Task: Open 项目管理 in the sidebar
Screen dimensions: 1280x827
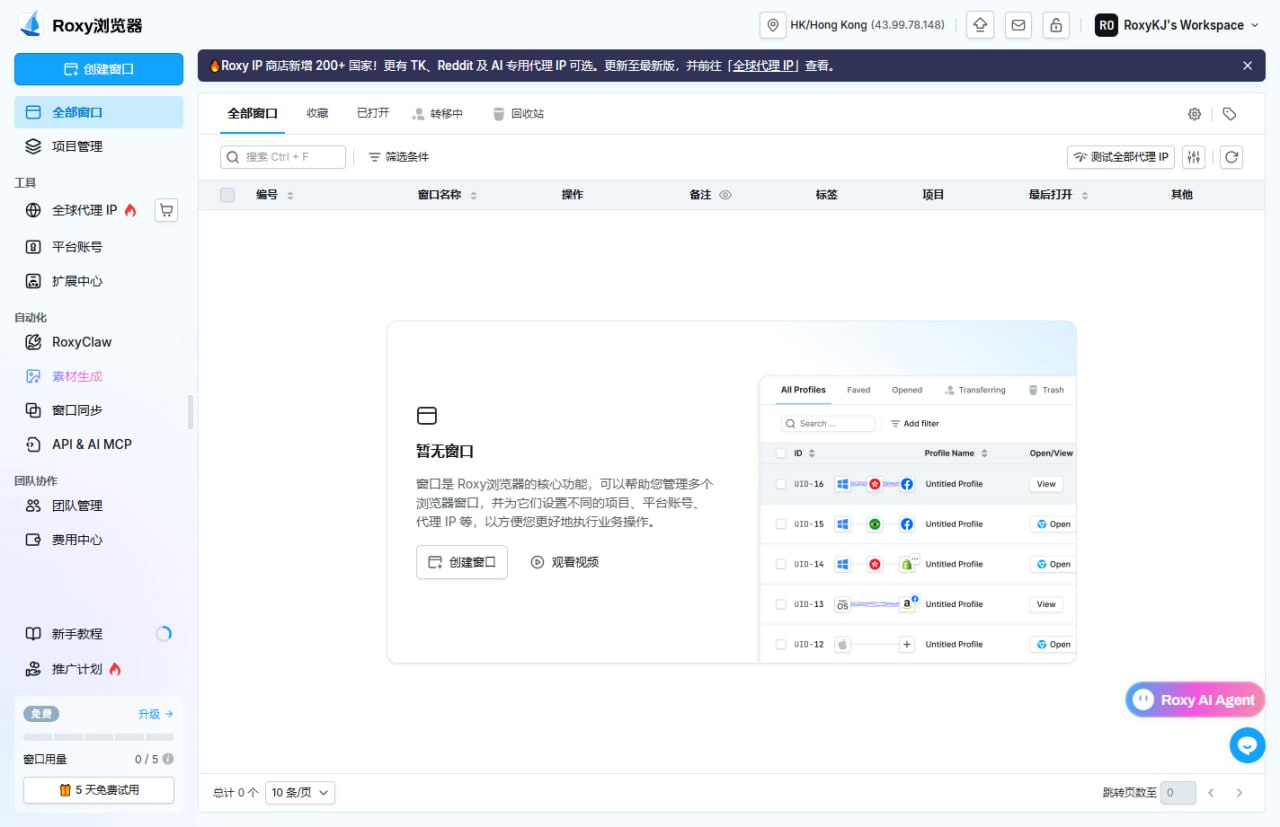Action: pyautogui.click(x=99, y=146)
